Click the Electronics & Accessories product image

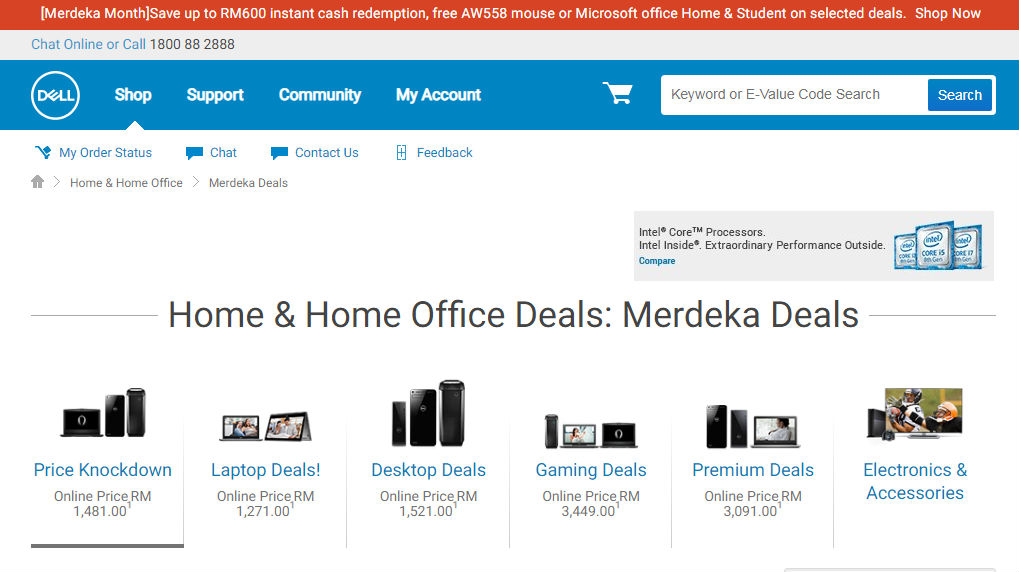915,414
